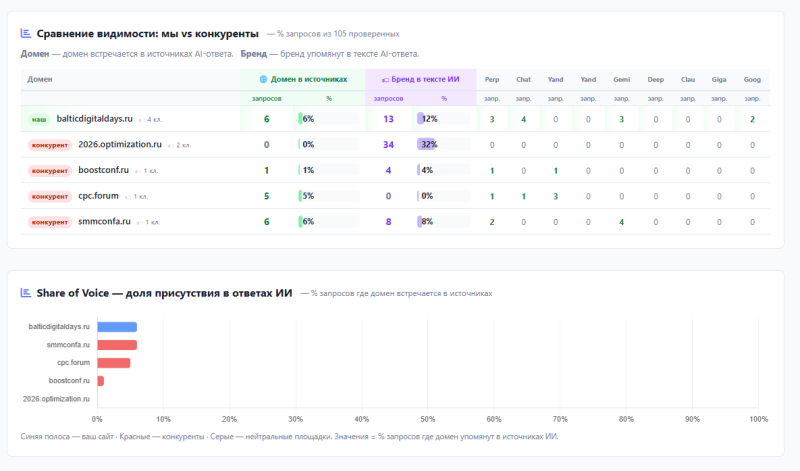800x471 pixels.
Task: Click the "конкурент" badge of 2026.optimization.ru
Action: coord(49,145)
